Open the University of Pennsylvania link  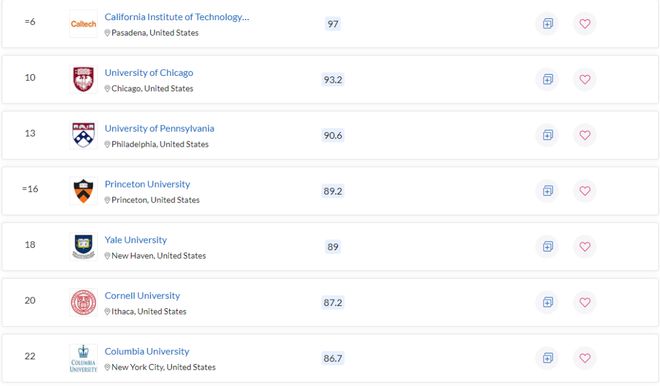[x=159, y=128]
